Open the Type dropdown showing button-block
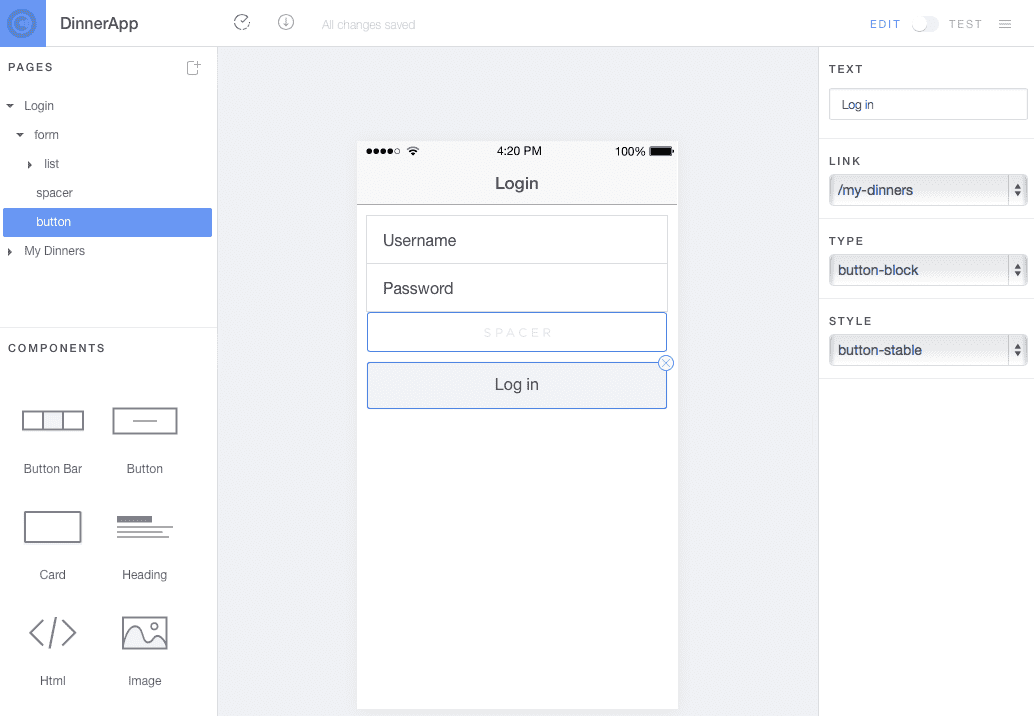 pyautogui.click(x=928, y=270)
